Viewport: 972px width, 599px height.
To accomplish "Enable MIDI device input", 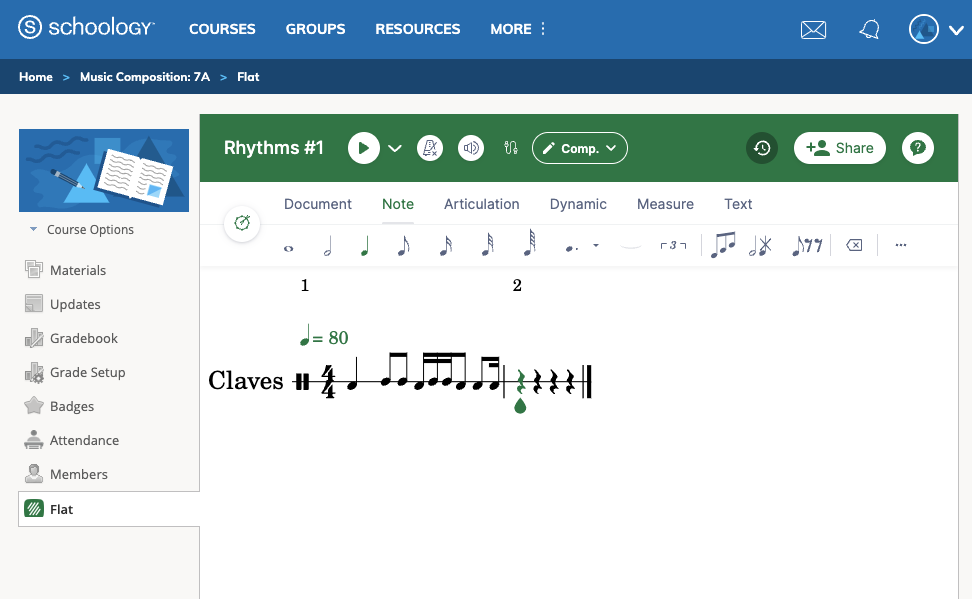I will [x=510, y=148].
